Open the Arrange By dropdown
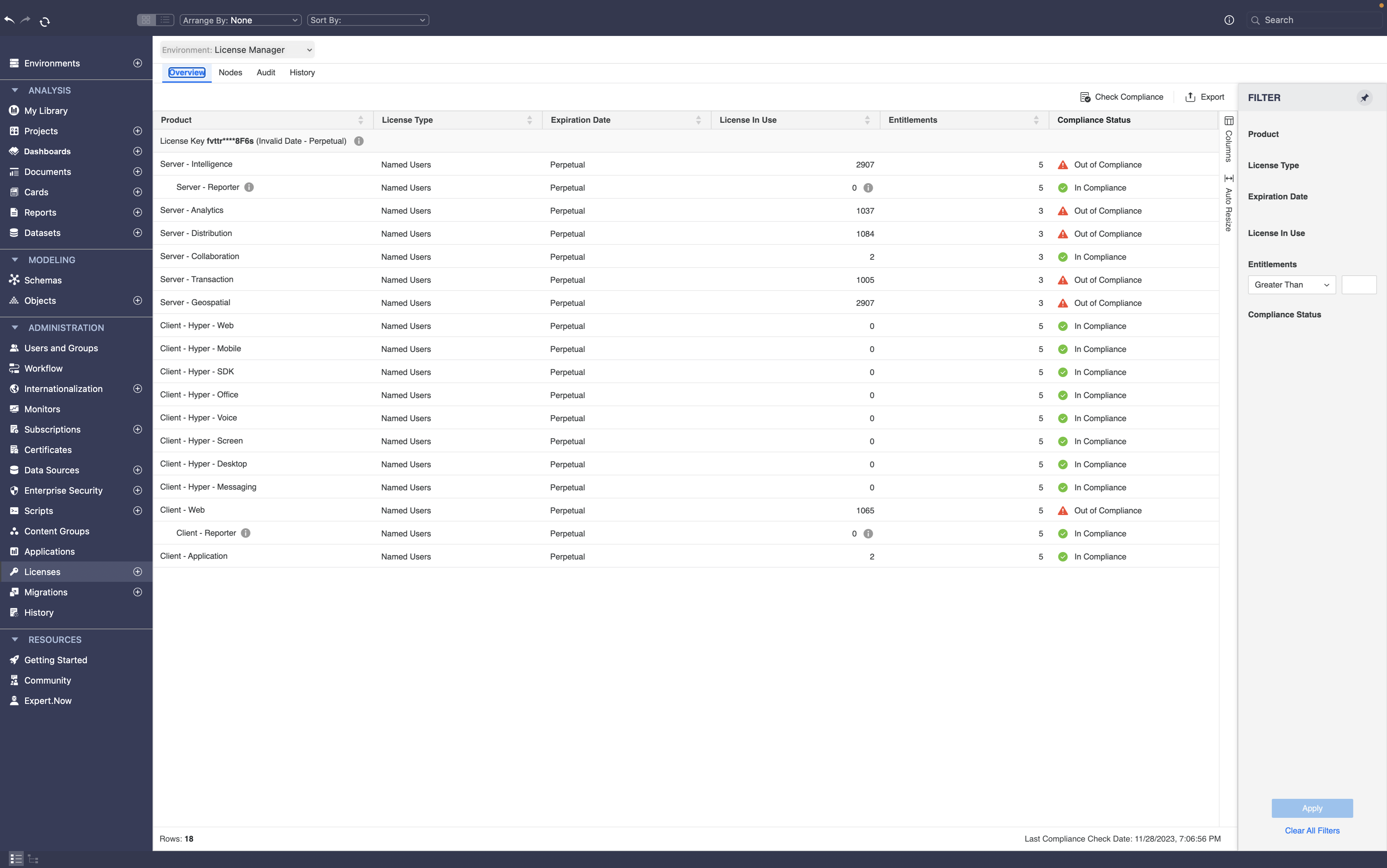 tap(240, 20)
